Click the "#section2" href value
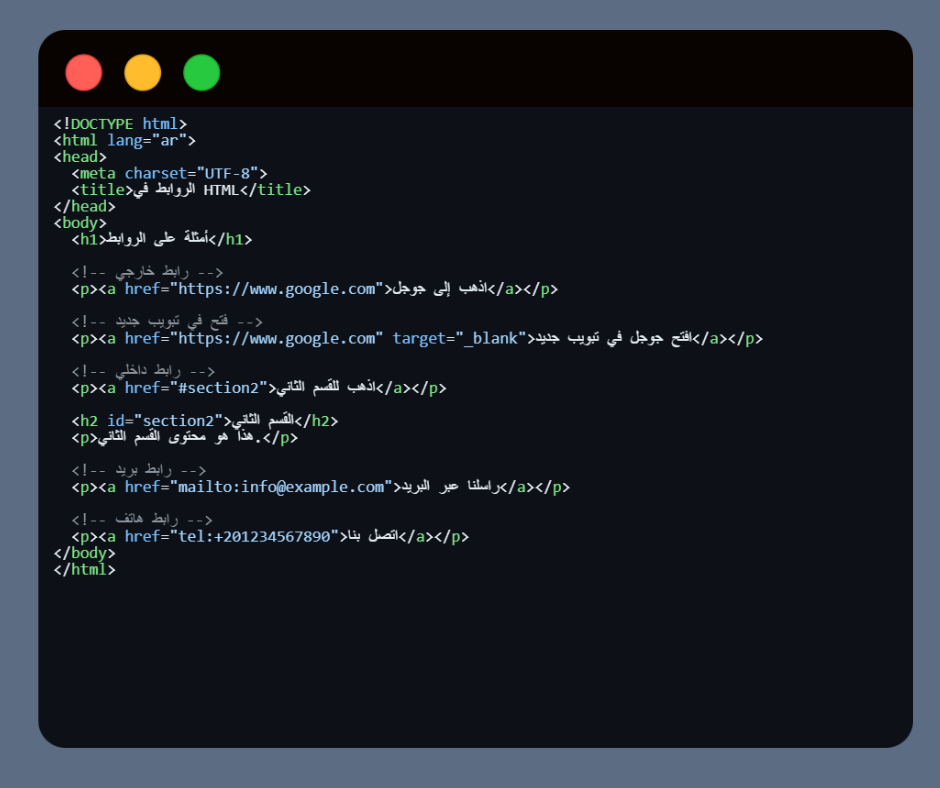Screen dimensions: 940x788 220,388
